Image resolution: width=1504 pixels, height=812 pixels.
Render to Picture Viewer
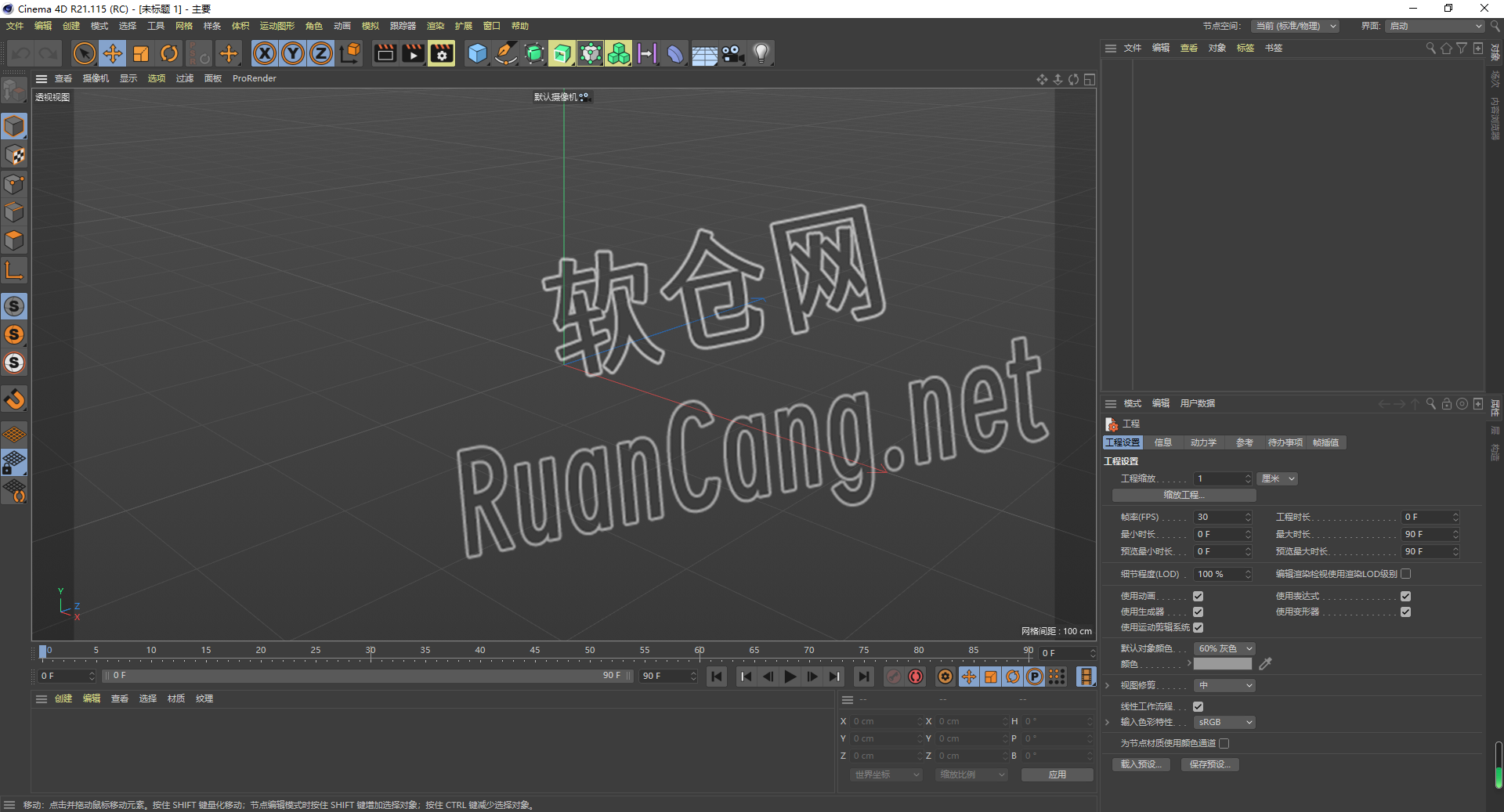413,53
